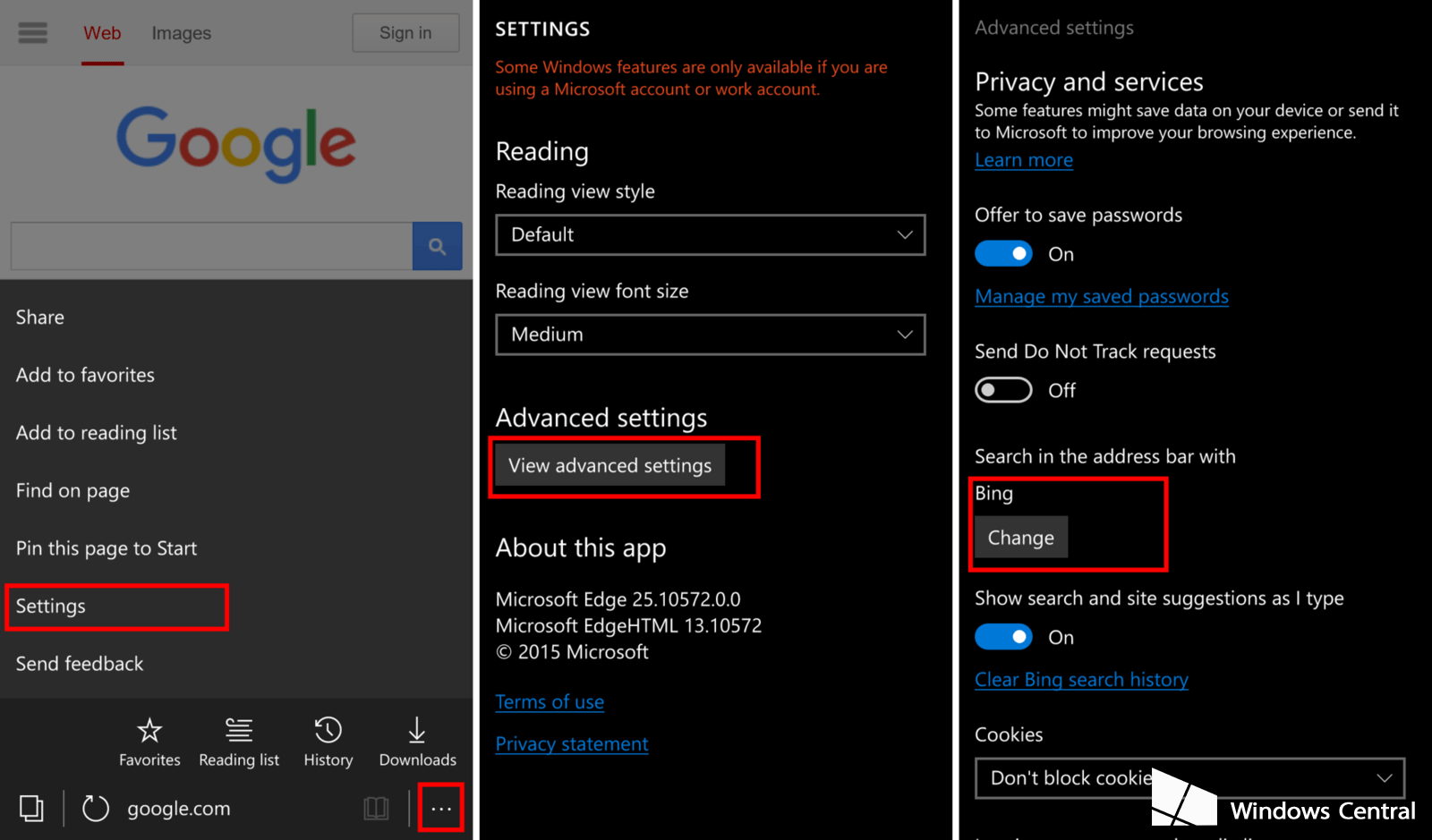Click the Microsoft Edge 25.10572.0.0 version text
Viewport: 1432px width, 840px height.
pyautogui.click(x=618, y=599)
